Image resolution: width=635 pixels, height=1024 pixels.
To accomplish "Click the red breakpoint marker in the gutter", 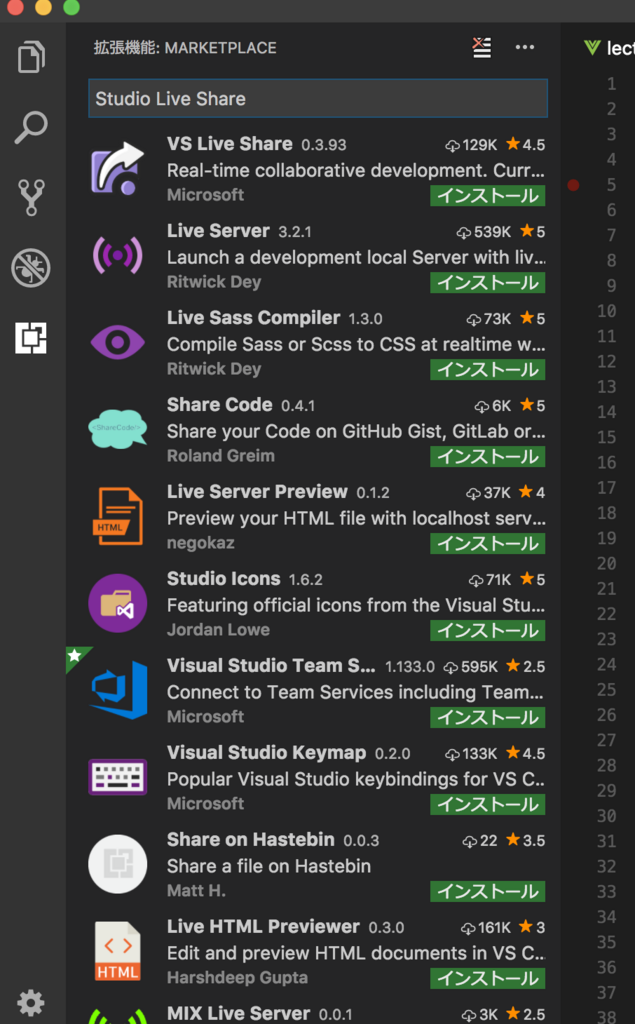I will point(574,184).
